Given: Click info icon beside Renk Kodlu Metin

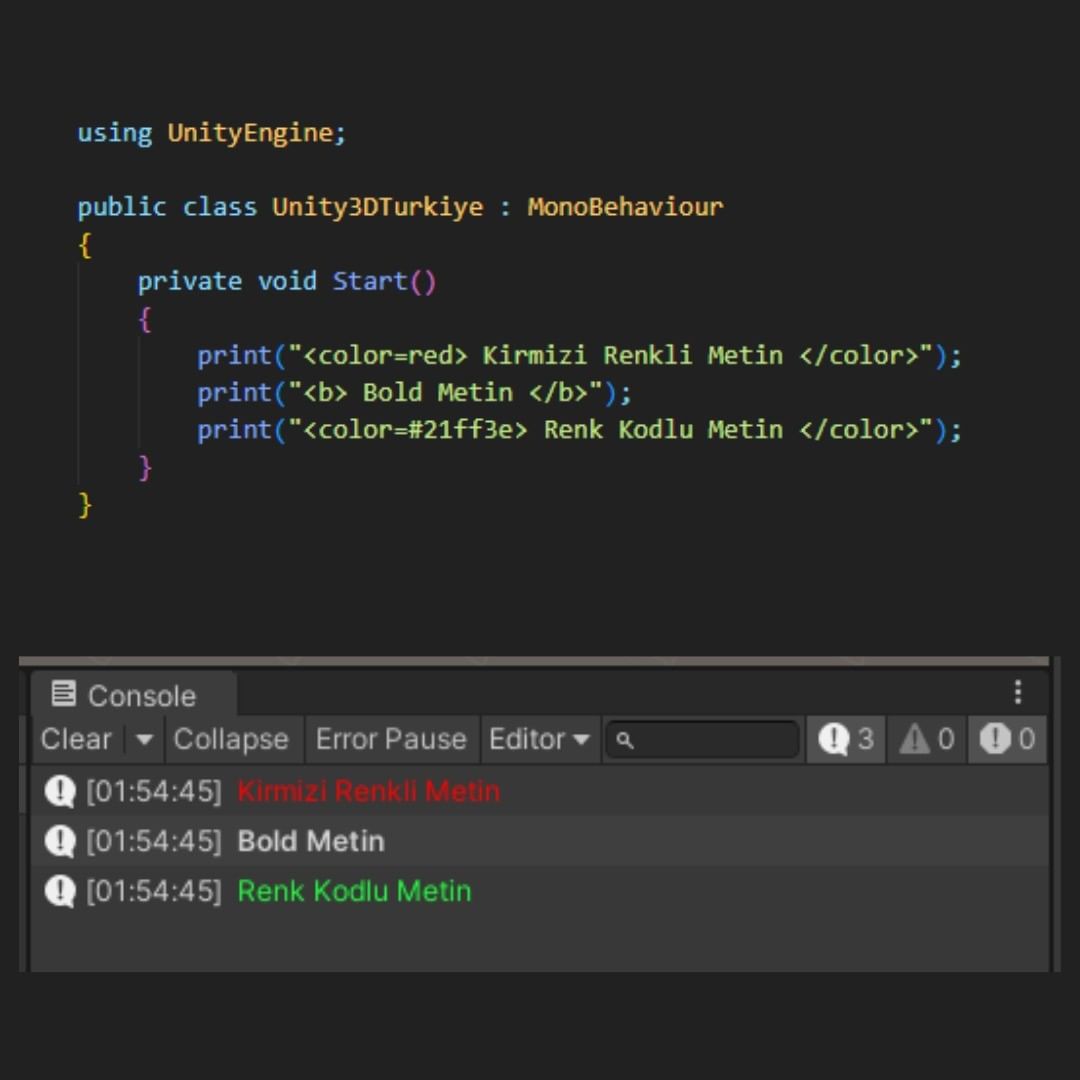Looking at the screenshot, I should 60,891.
